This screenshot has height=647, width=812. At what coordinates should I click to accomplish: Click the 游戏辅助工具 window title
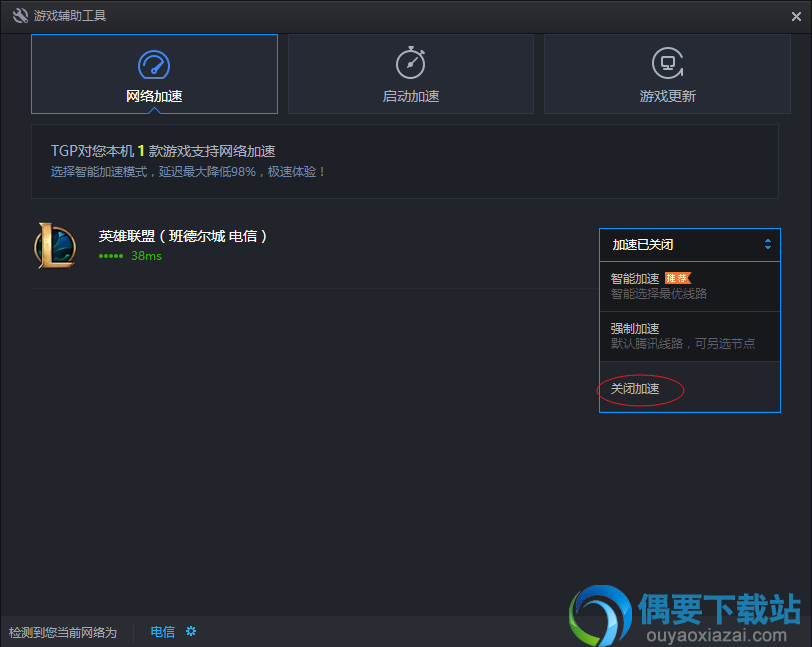pyautogui.click(x=70, y=16)
